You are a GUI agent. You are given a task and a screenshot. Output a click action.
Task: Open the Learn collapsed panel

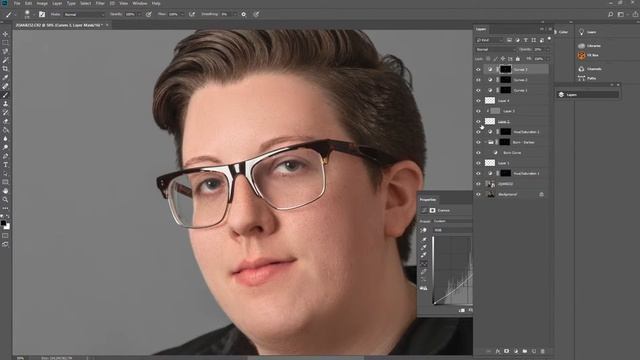click(x=587, y=32)
